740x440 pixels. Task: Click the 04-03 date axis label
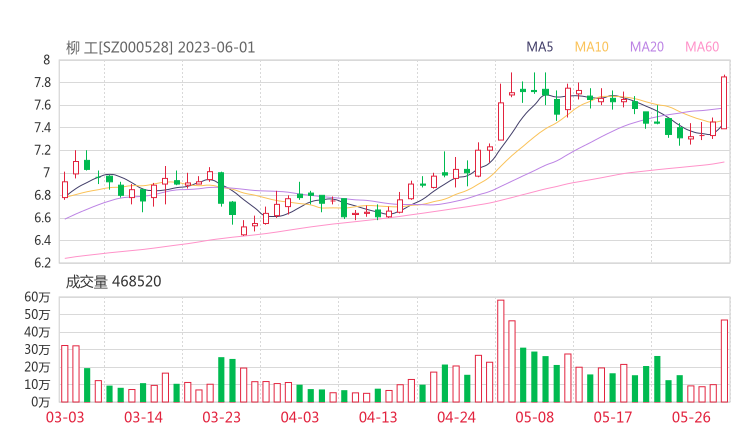click(x=300, y=417)
